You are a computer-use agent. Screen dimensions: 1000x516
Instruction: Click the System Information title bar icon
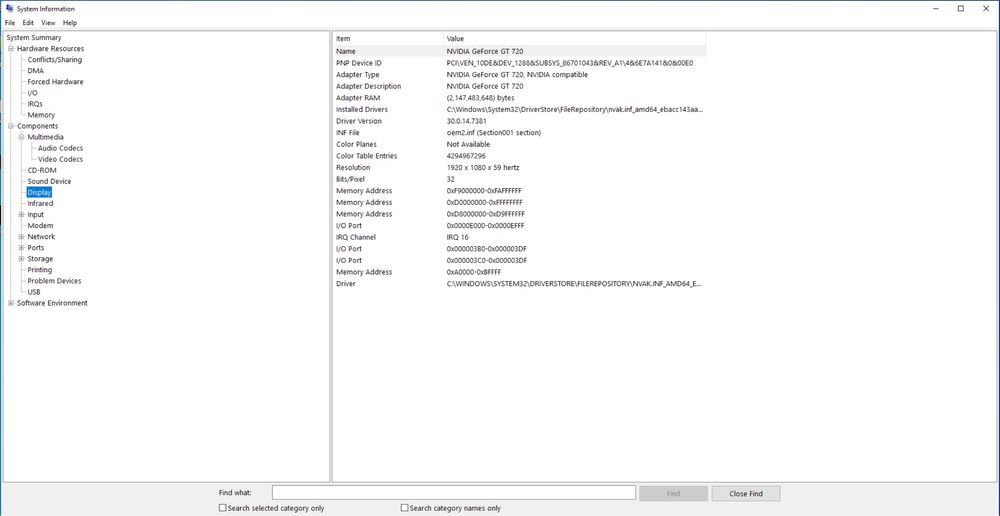pos(10,8)
